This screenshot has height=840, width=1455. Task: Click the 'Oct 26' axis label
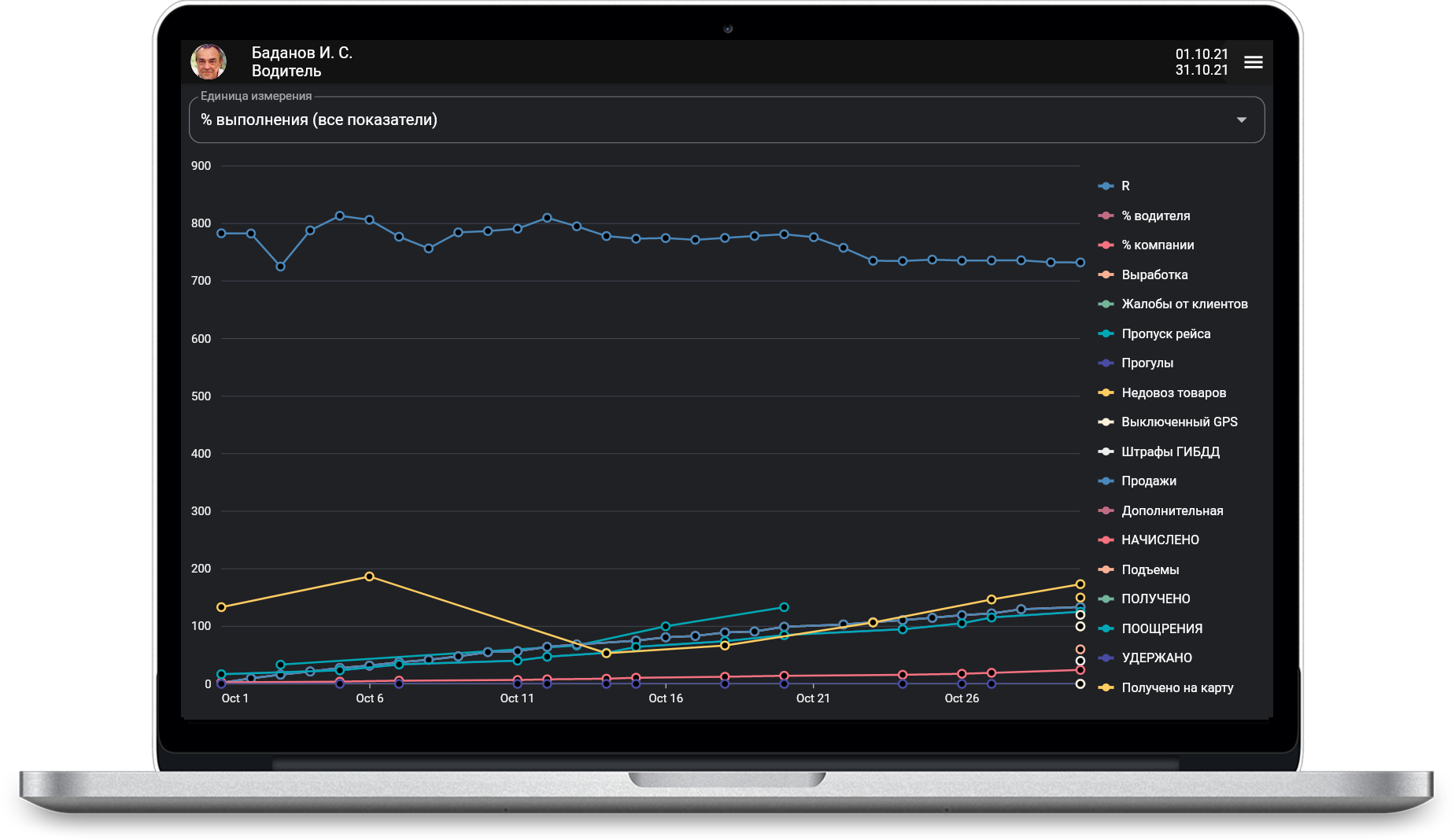[962, 698]
